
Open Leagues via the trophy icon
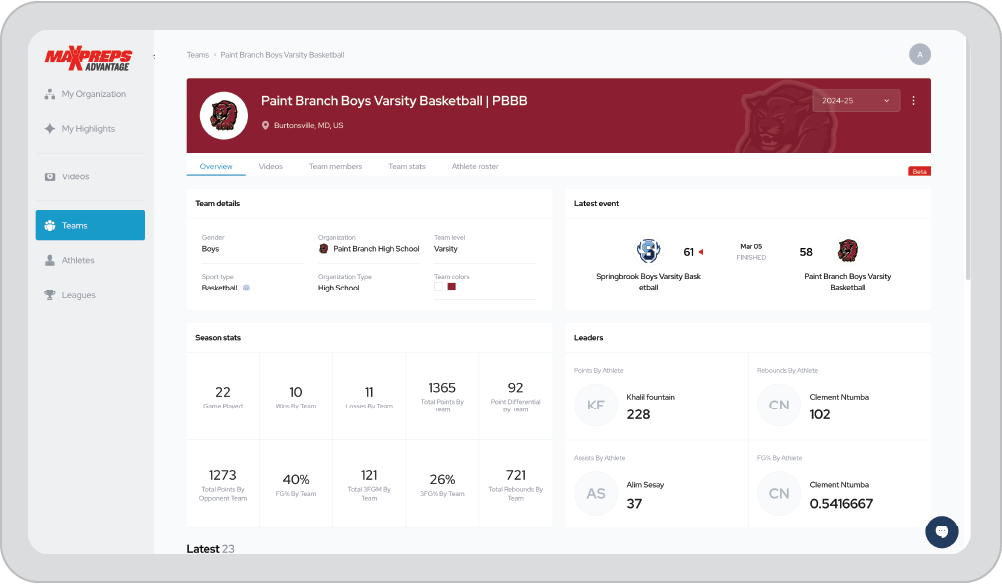(x=50, y=295)
